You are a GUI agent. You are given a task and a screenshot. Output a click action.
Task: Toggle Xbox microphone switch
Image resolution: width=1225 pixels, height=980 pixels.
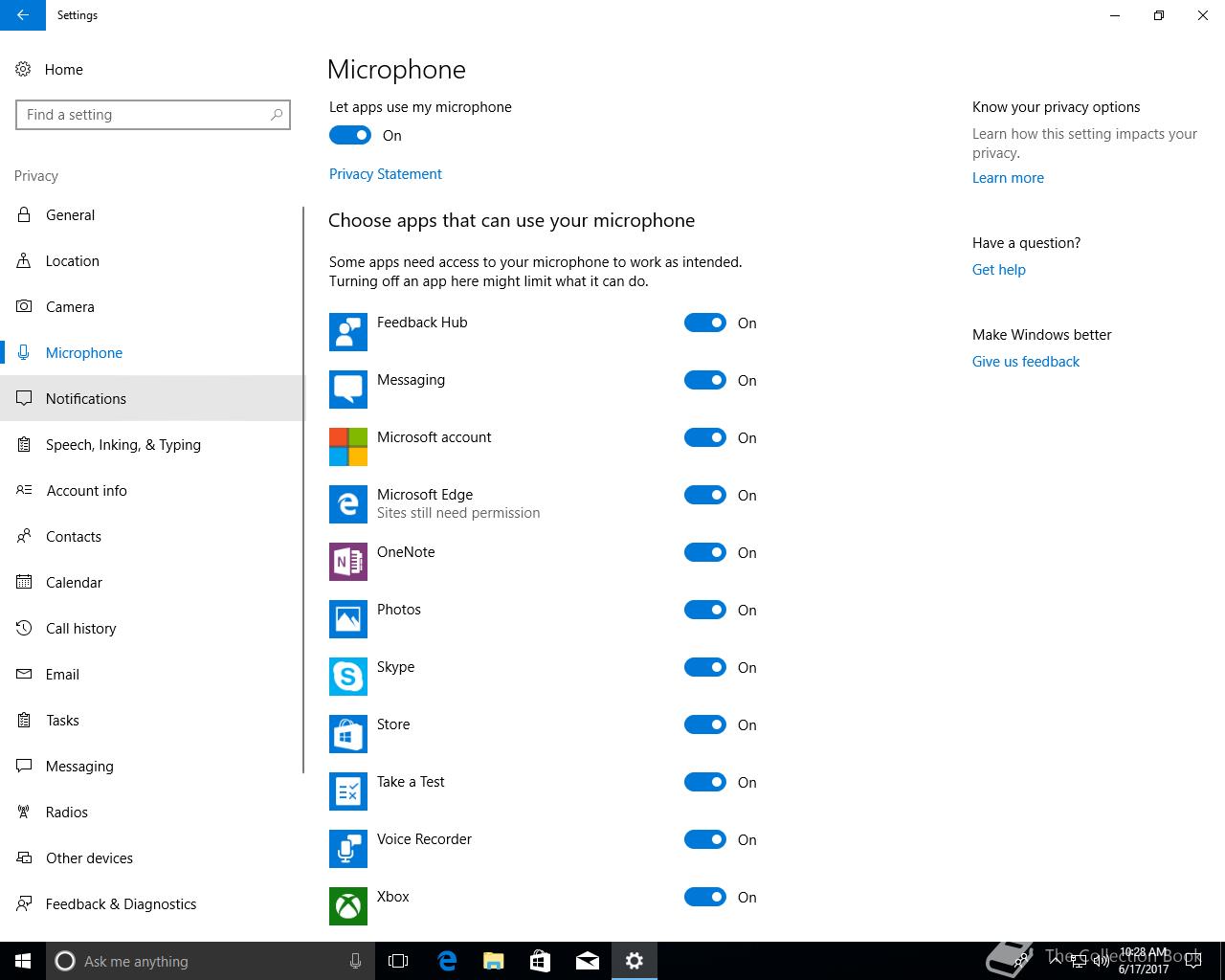tap(705, 897)
